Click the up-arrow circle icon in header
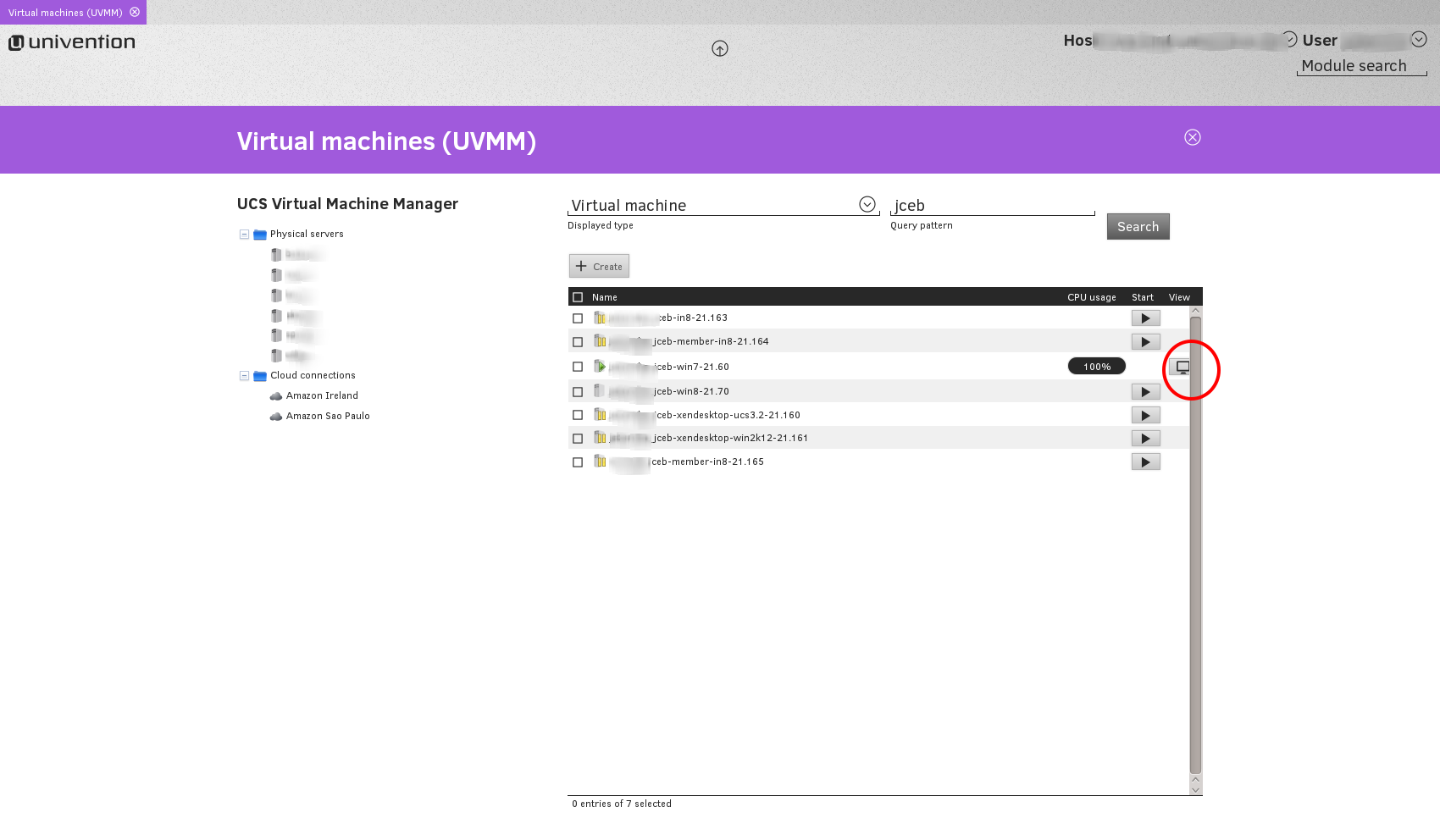Image resolution: width=1440 pixels, height=840 pixels. pyautogui.click(x=720, y=49)
